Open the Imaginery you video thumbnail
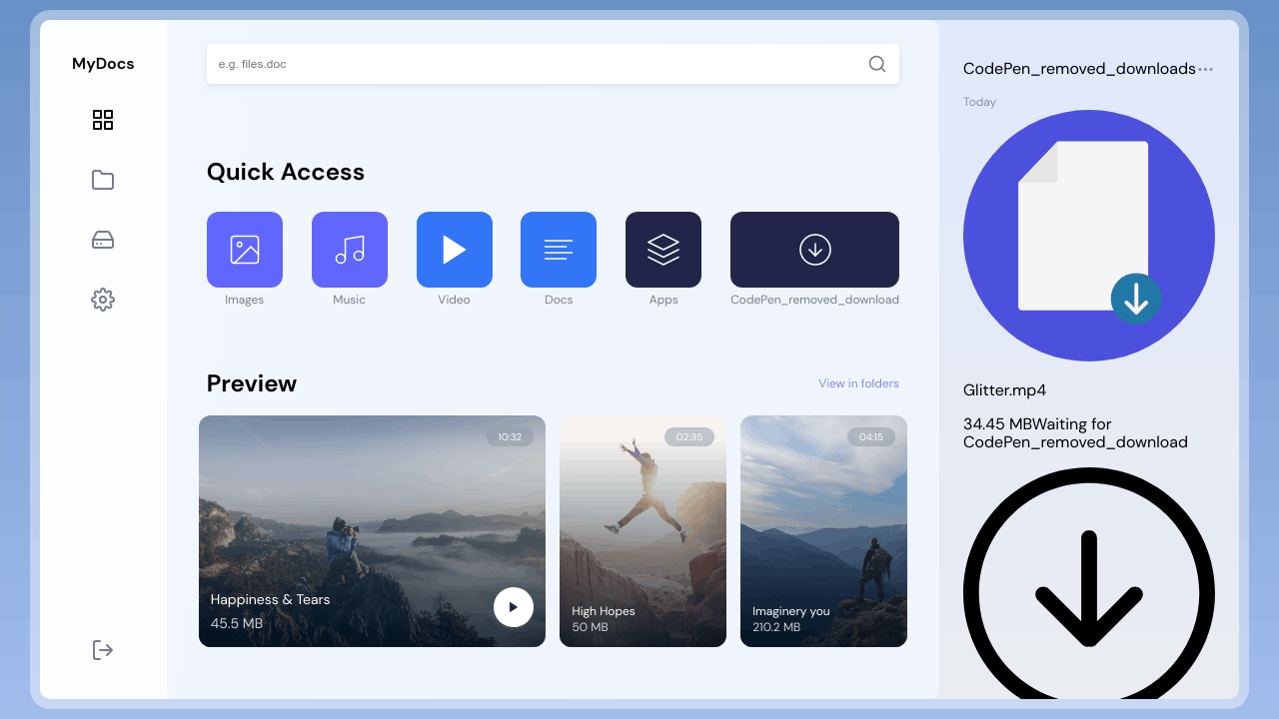Image resolution: width=1279 pixels, height=719 pixels. pyautogui.click(x=824, y=531)
